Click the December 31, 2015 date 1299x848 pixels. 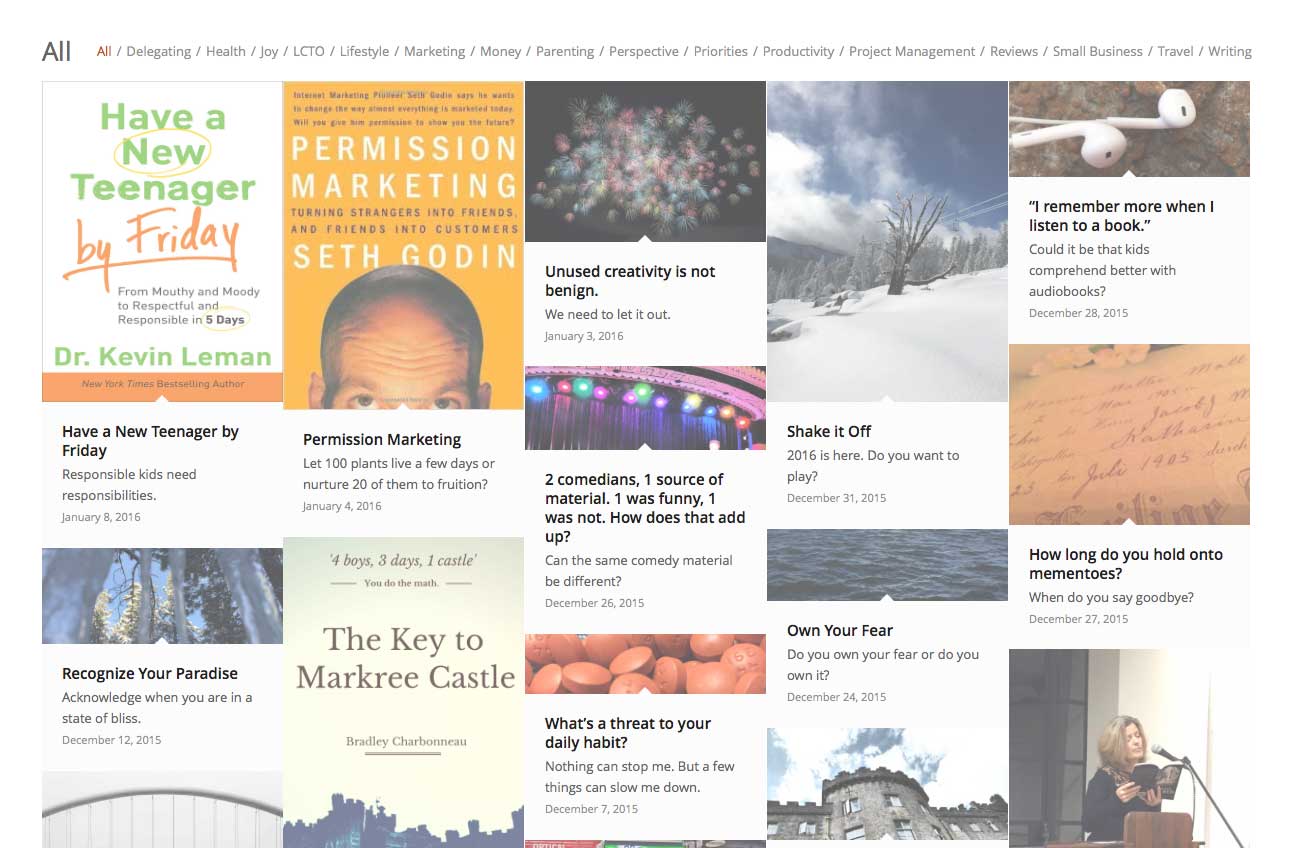coord(836,498)
